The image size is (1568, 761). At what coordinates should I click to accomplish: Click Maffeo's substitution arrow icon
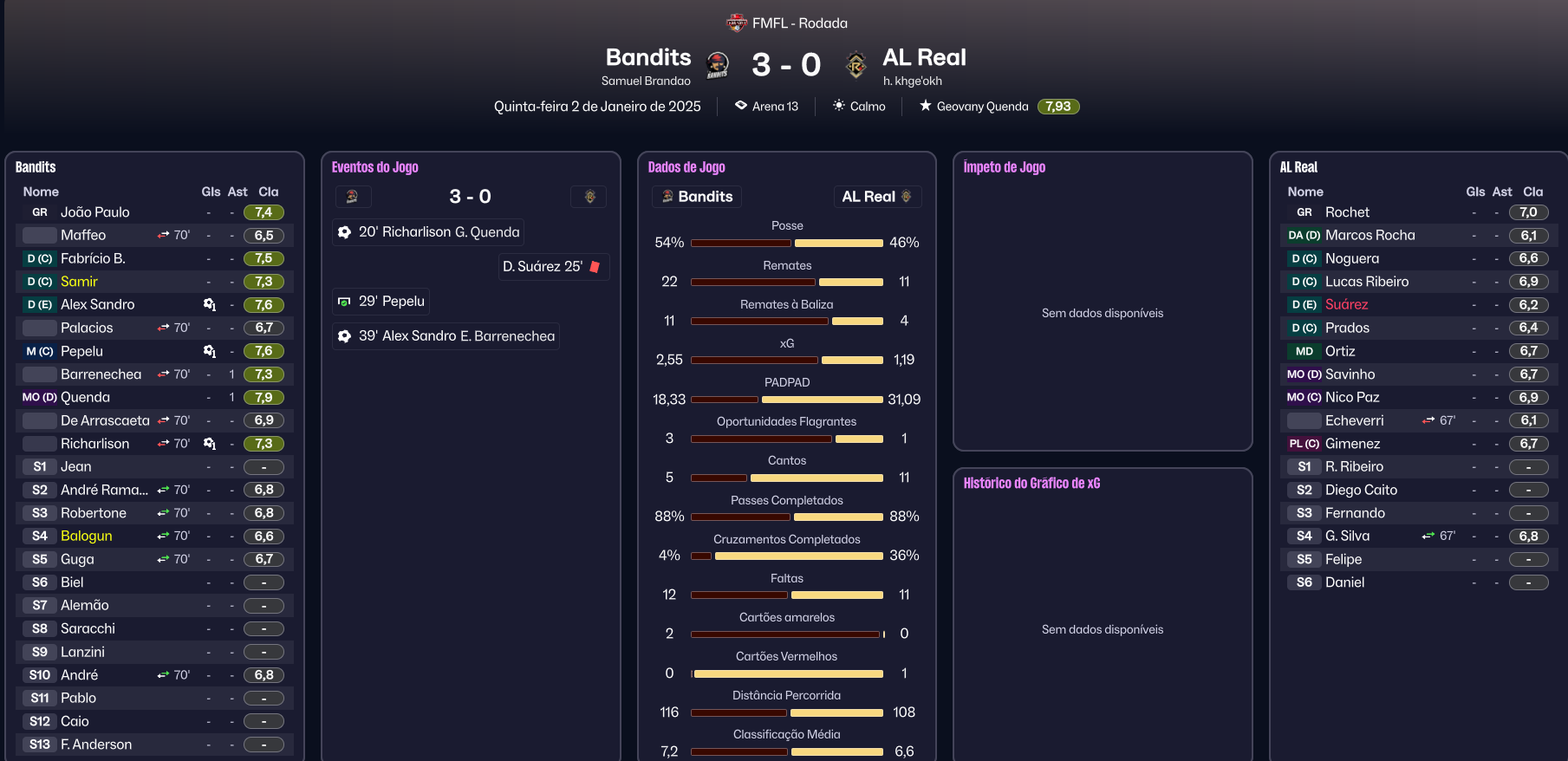[163, 235]
